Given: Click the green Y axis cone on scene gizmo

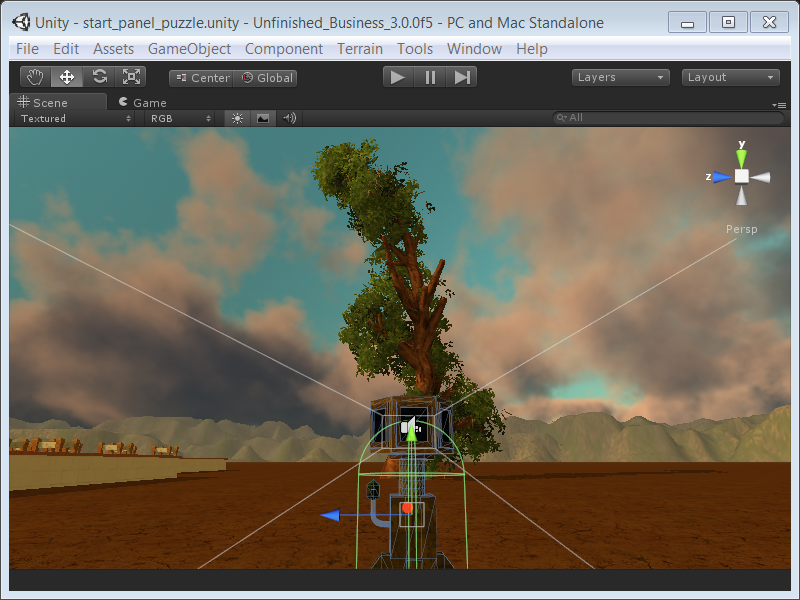Looking at the screenshot, I should pos(741,153).
